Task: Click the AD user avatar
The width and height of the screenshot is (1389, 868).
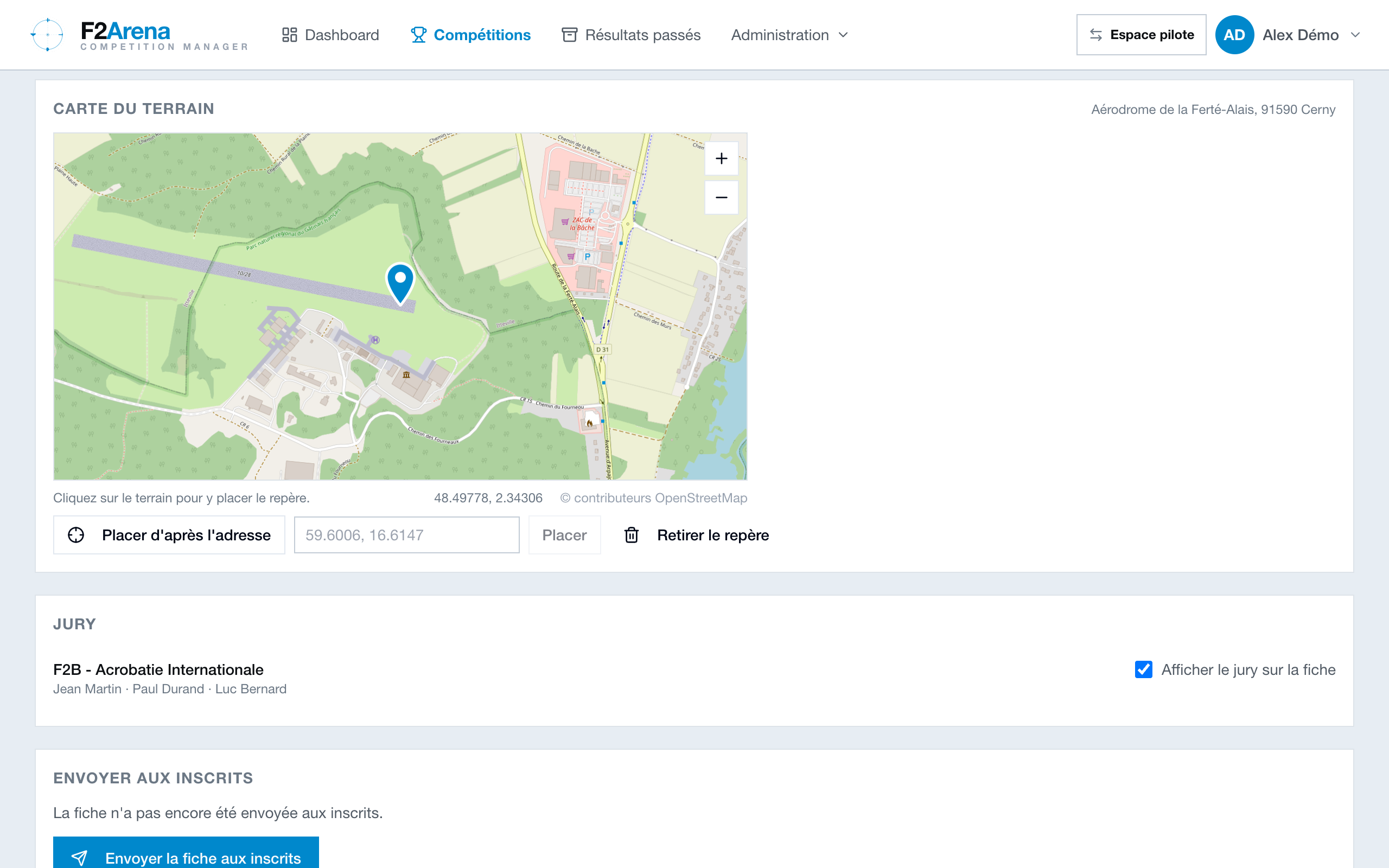Action: (1234, 35)
